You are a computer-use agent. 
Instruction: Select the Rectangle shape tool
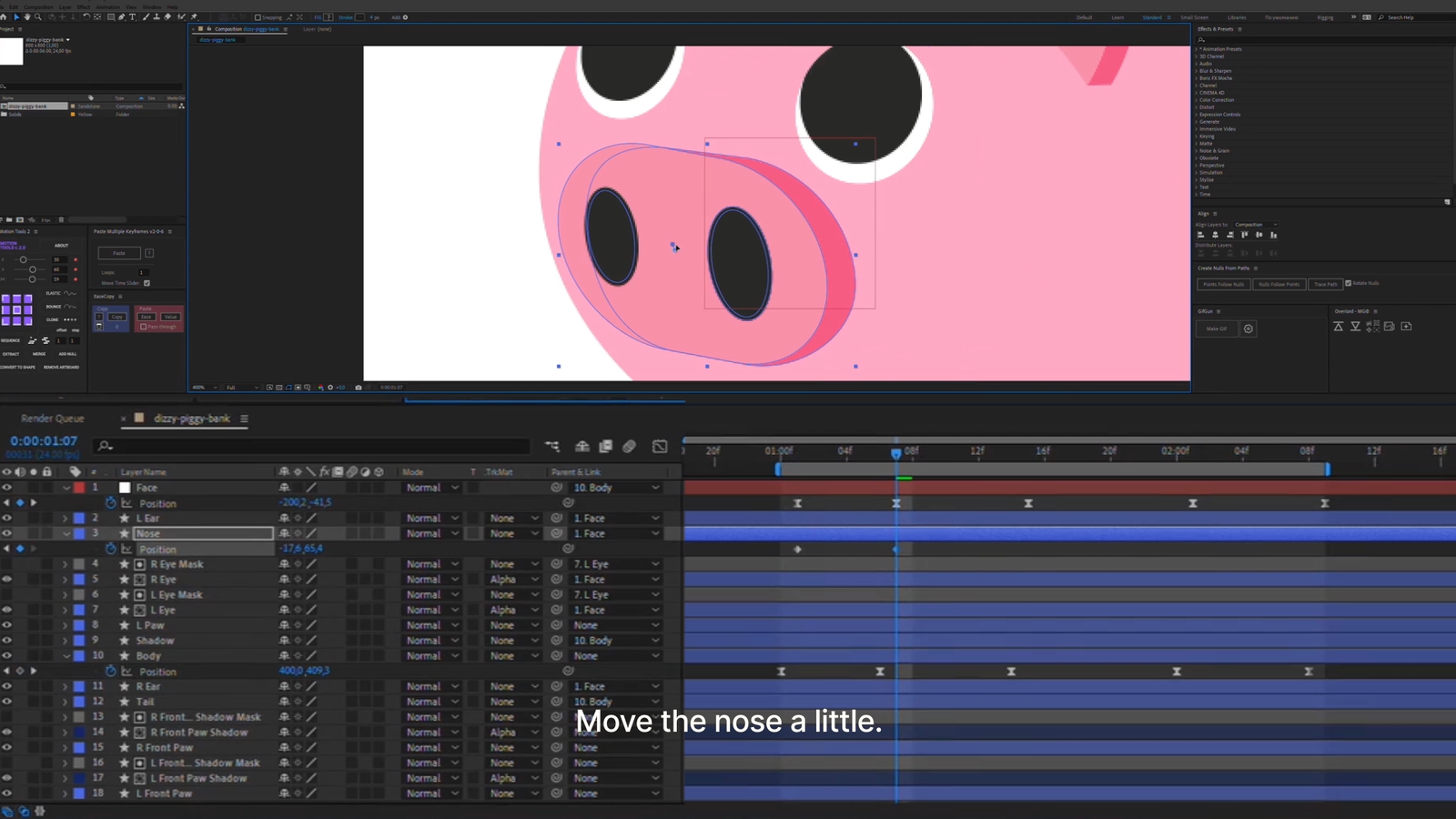[111, 16]
